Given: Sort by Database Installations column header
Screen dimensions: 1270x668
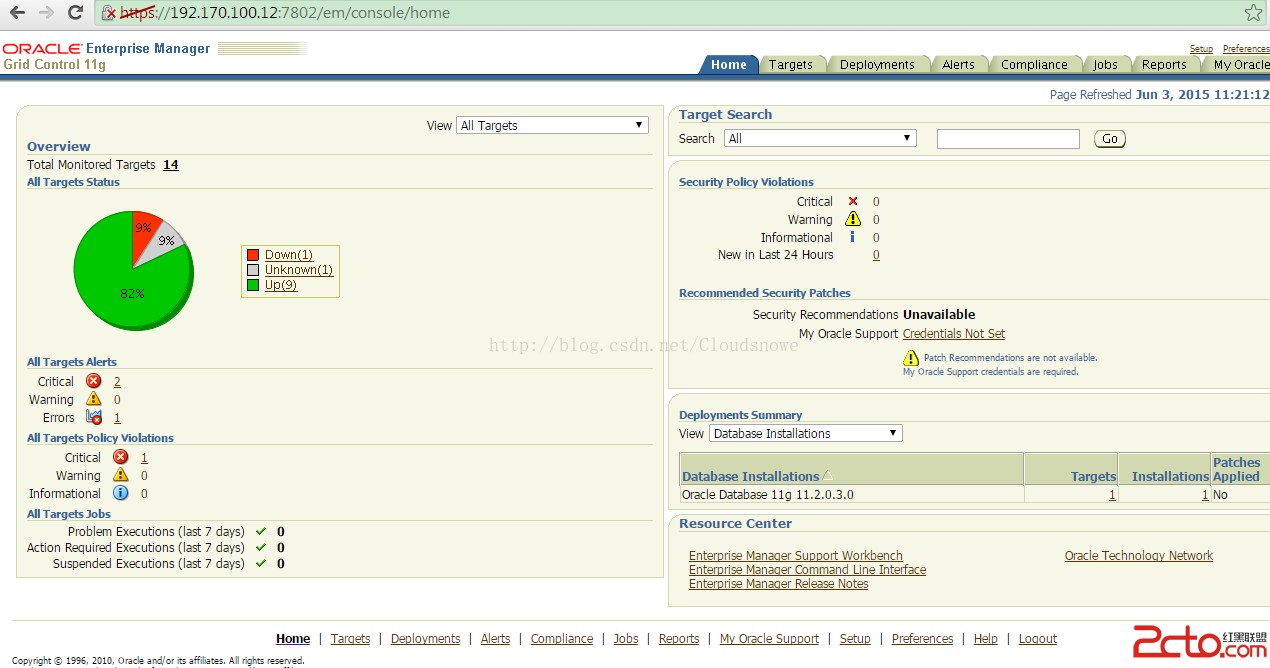Looking at the screenshot, I should [x=750, y=476].
